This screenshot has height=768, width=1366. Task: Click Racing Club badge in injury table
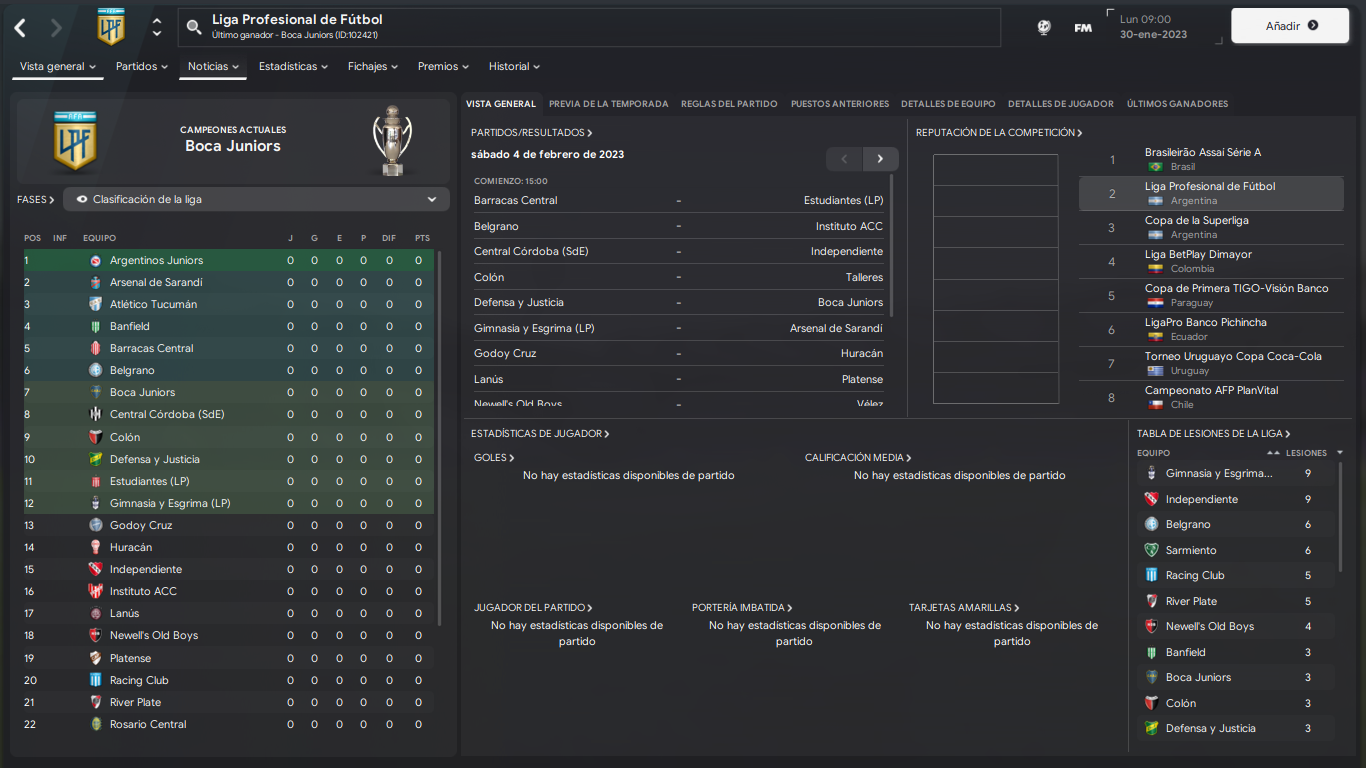click(x=1151, y=575)
